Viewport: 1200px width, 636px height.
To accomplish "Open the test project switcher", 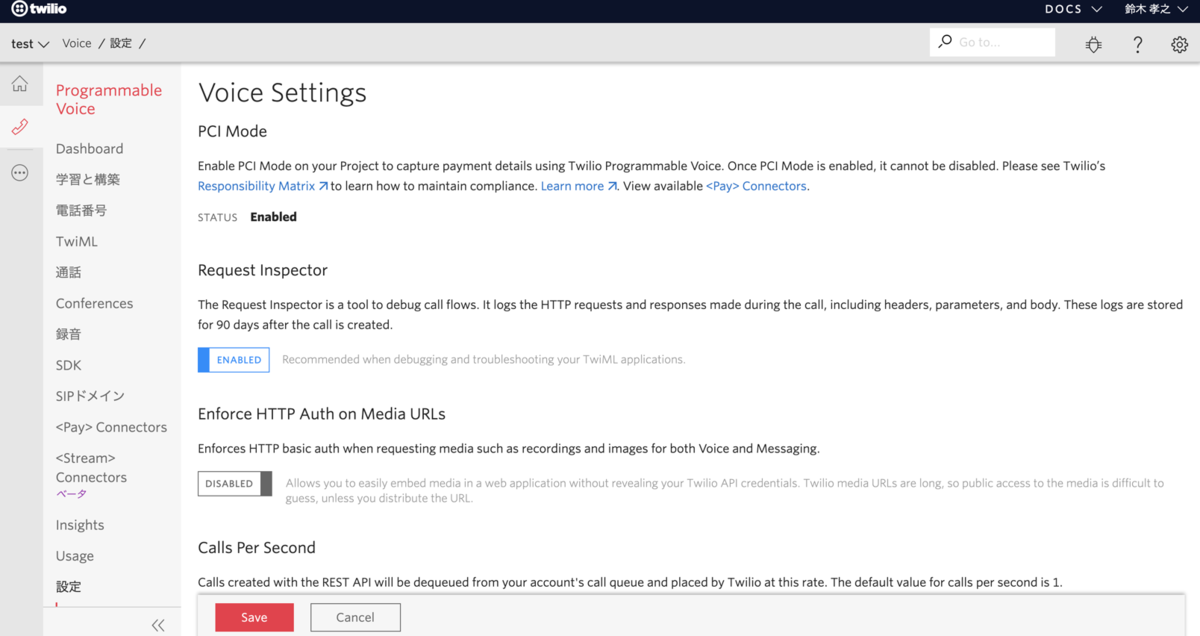I will 30,44.
